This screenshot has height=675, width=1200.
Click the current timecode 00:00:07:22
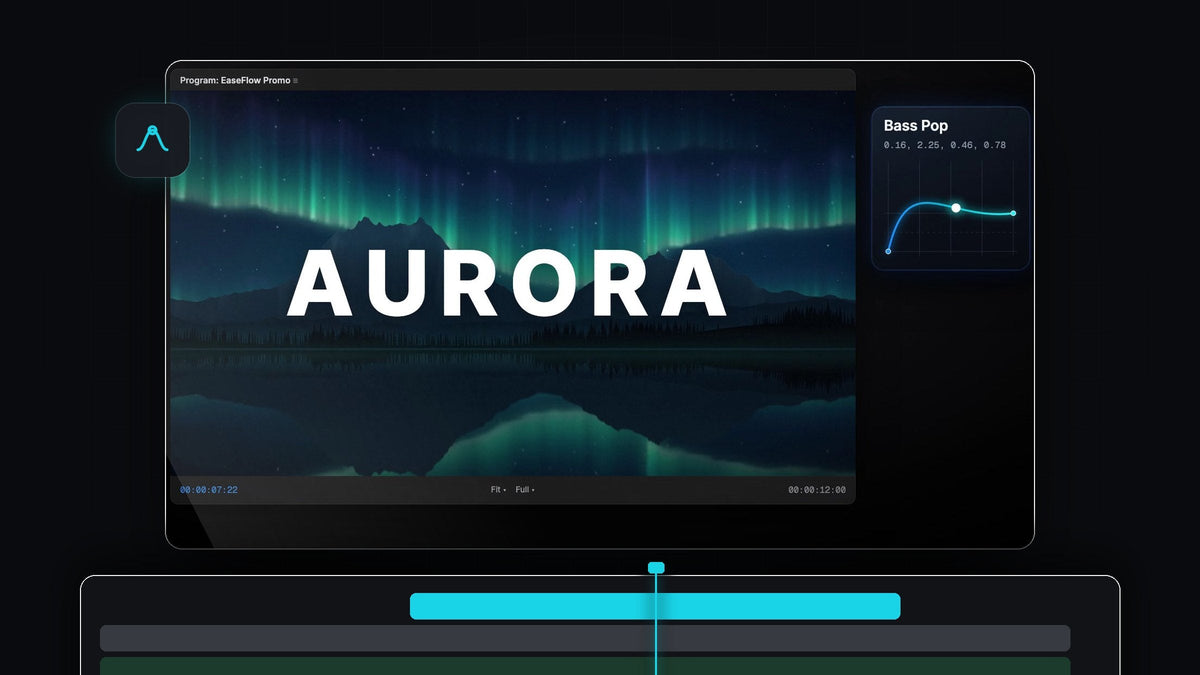[x=209, y=490]
